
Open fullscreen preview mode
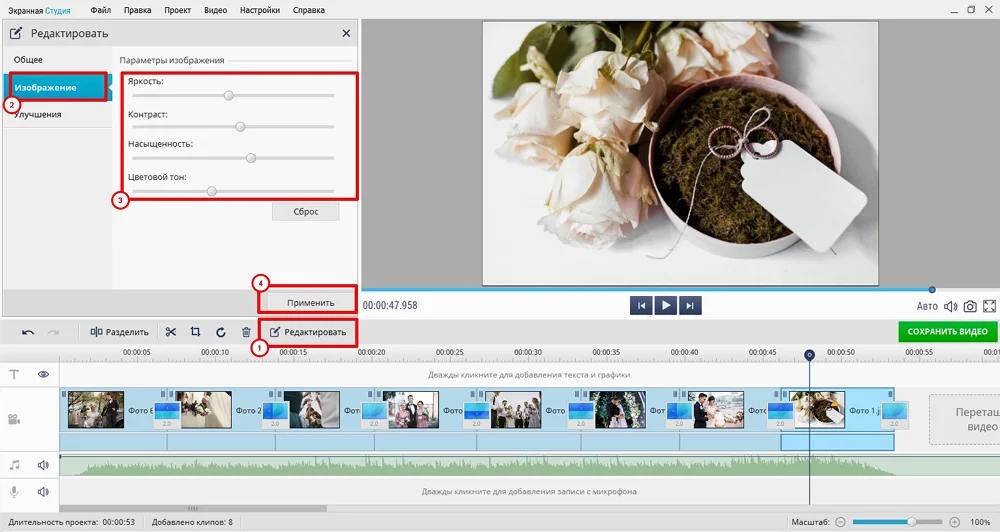click(x=990, y=306)
